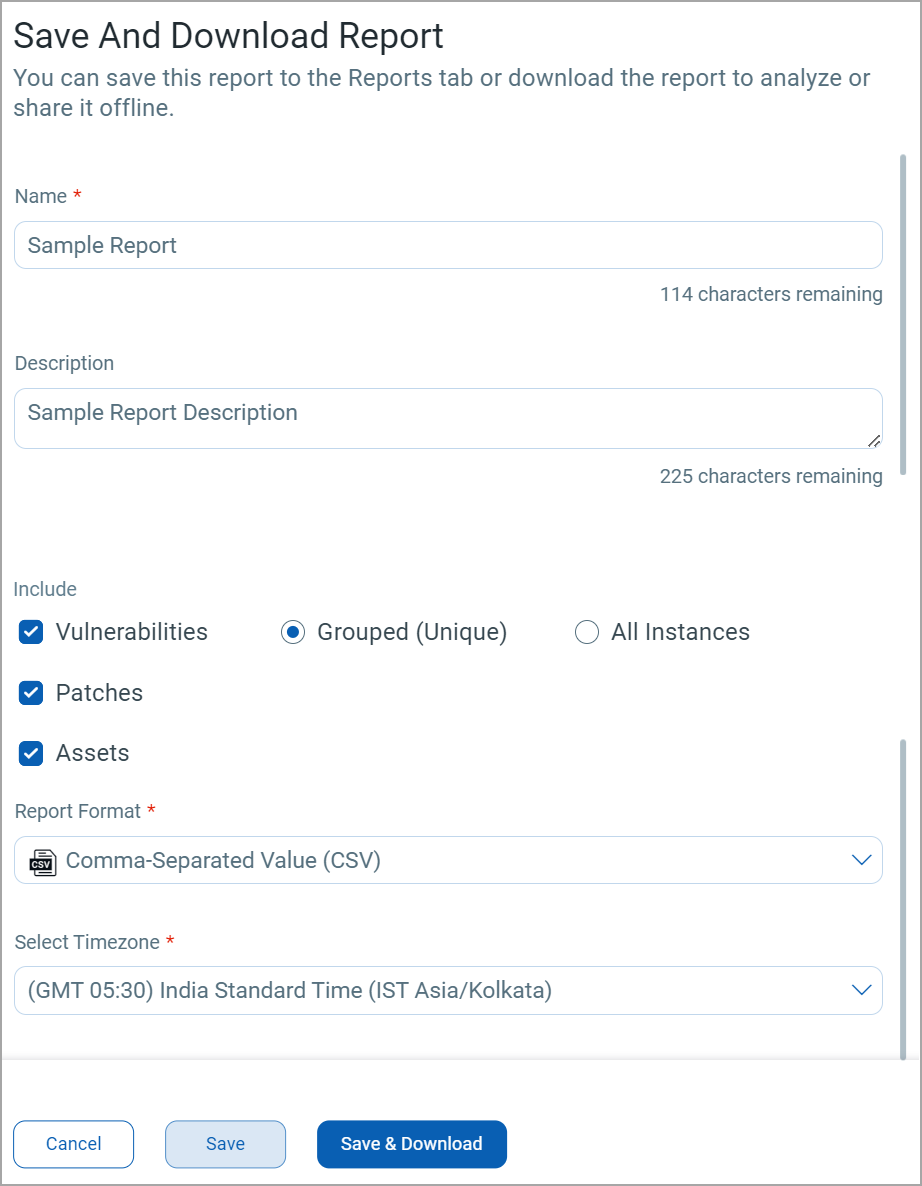Image resolution: width=922 pixels, height=1186 pixels.
Task: Focus the Name input field
Action: 448,245
